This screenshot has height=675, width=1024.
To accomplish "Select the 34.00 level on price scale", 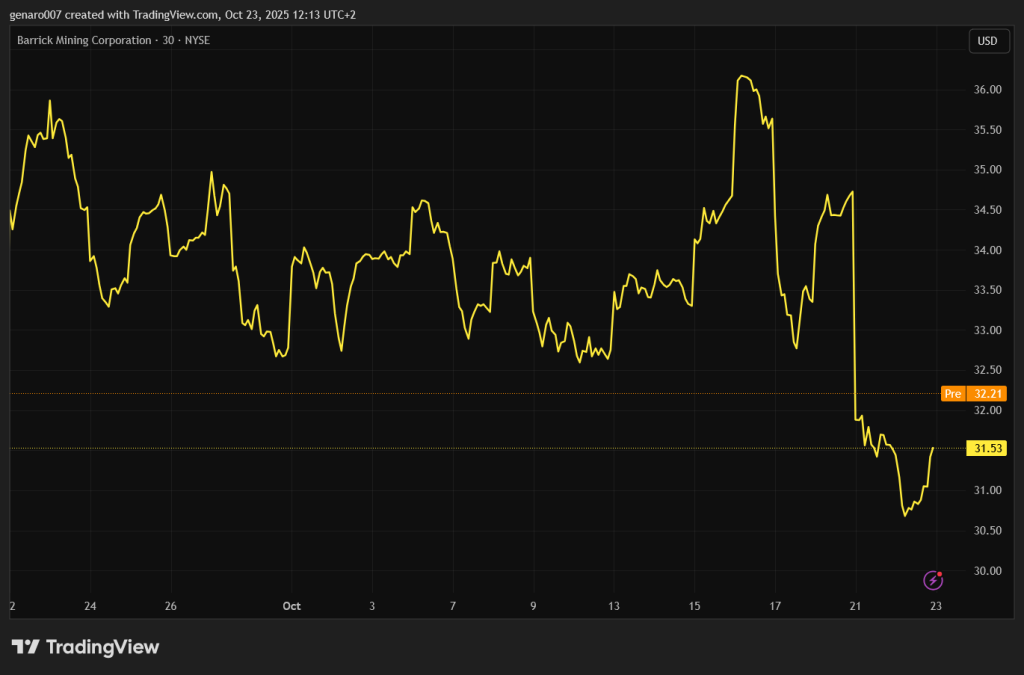I will click(987, 250).
